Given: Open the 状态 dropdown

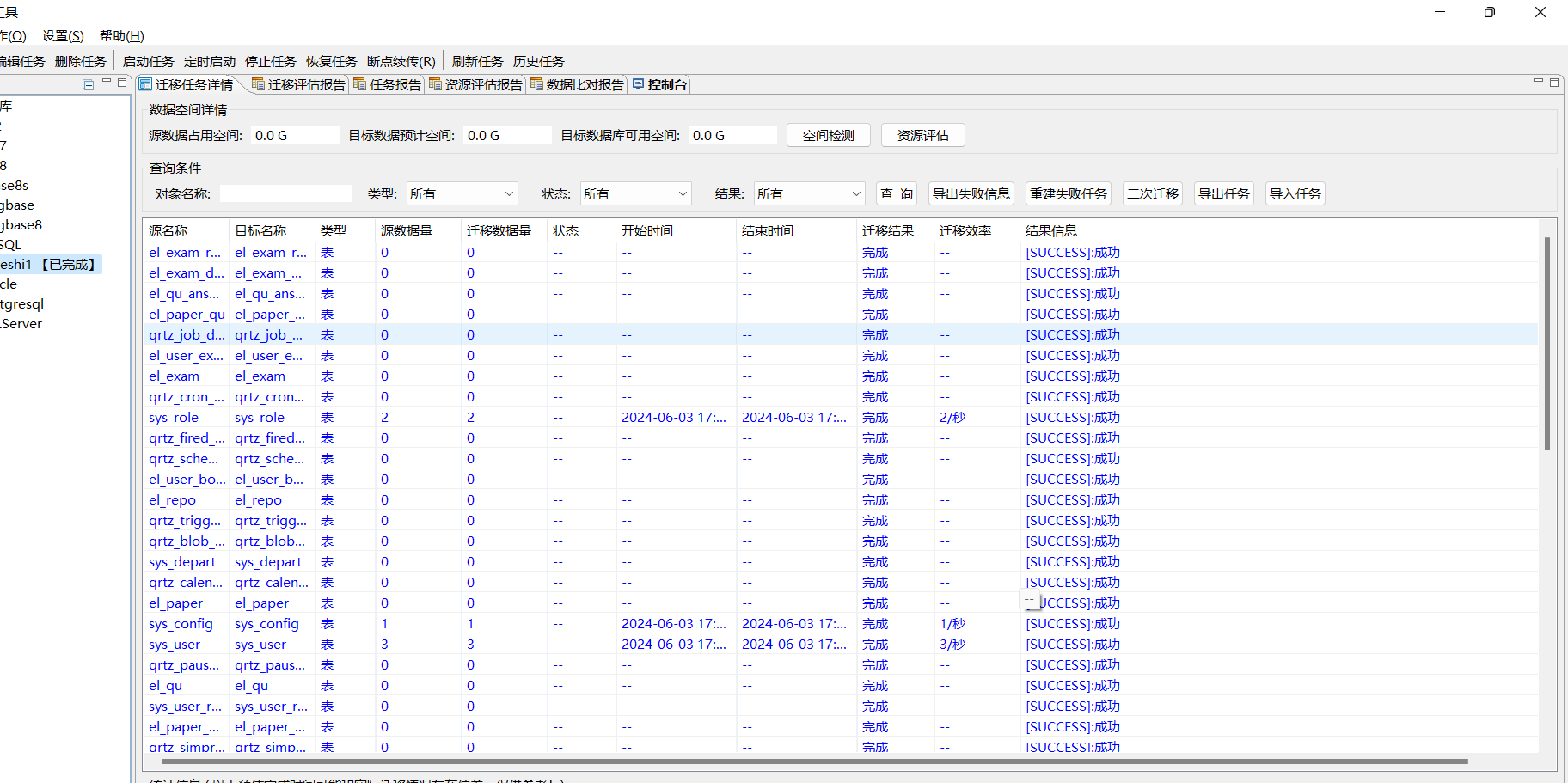Looking at the screenshot, I should pyautogui.click(x=635, y=194).
